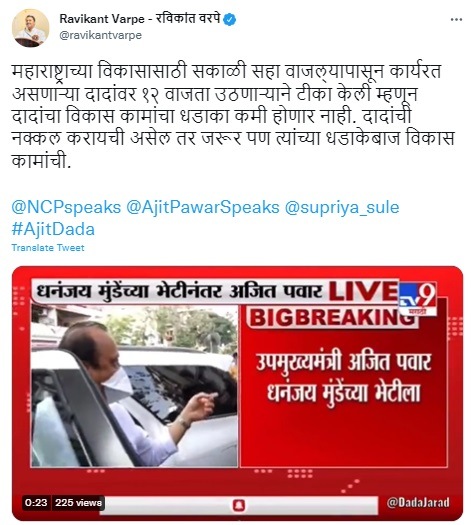Click Translate Tweet
The height and width of the screenshot is (525, 473).
pyautogui.click(x=48, y=248)
